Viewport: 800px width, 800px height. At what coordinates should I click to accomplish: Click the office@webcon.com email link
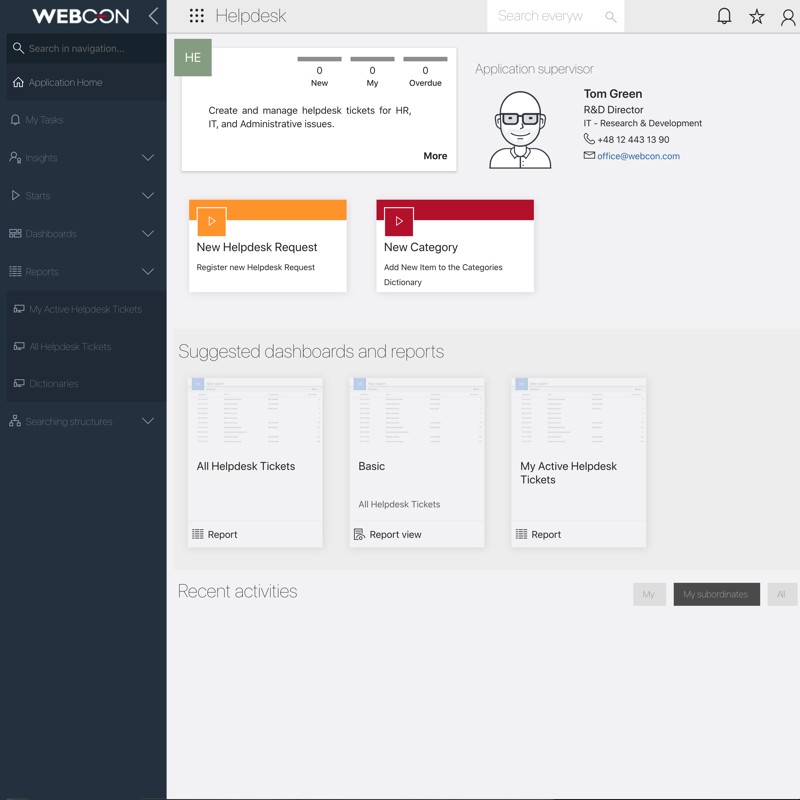click(638, 156)
